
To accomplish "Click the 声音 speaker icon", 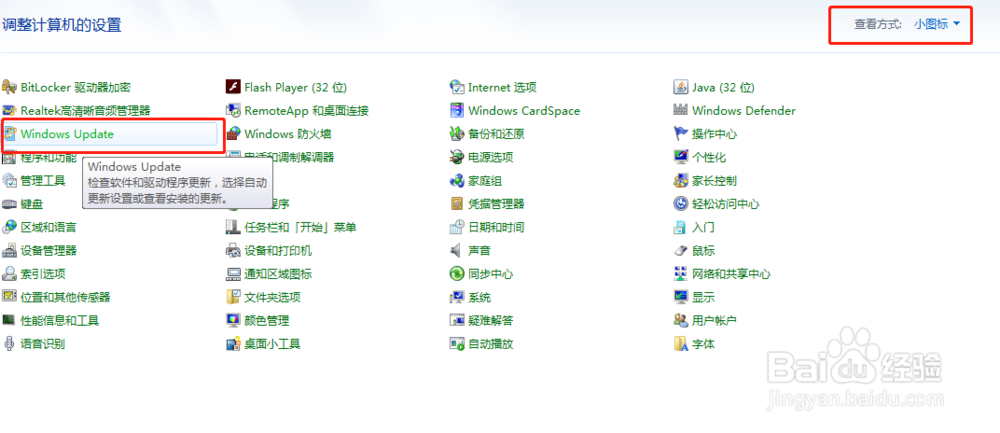I will (x=457, y=251).
